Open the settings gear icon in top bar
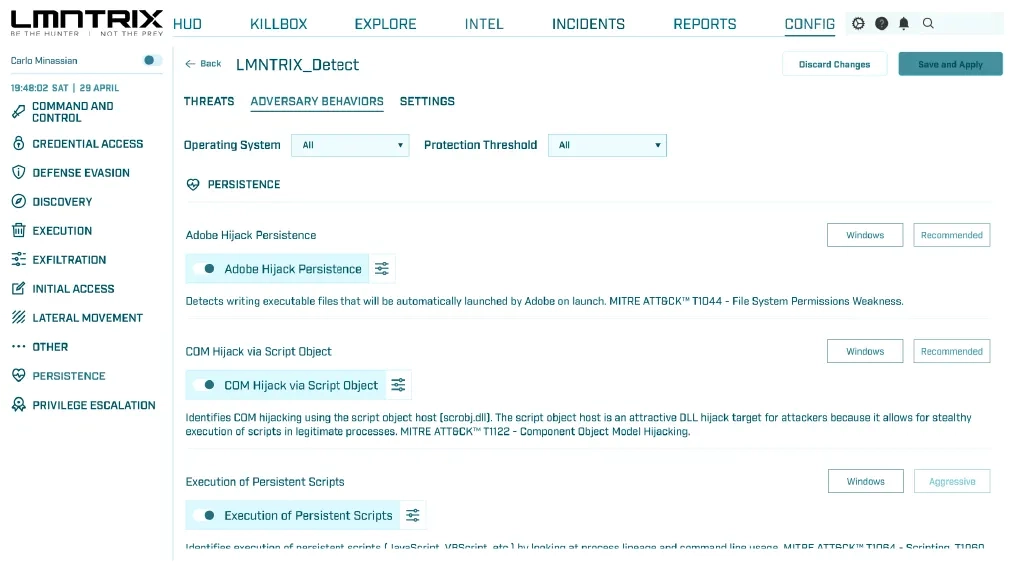 pyautogui.click(x=858, y=23)
